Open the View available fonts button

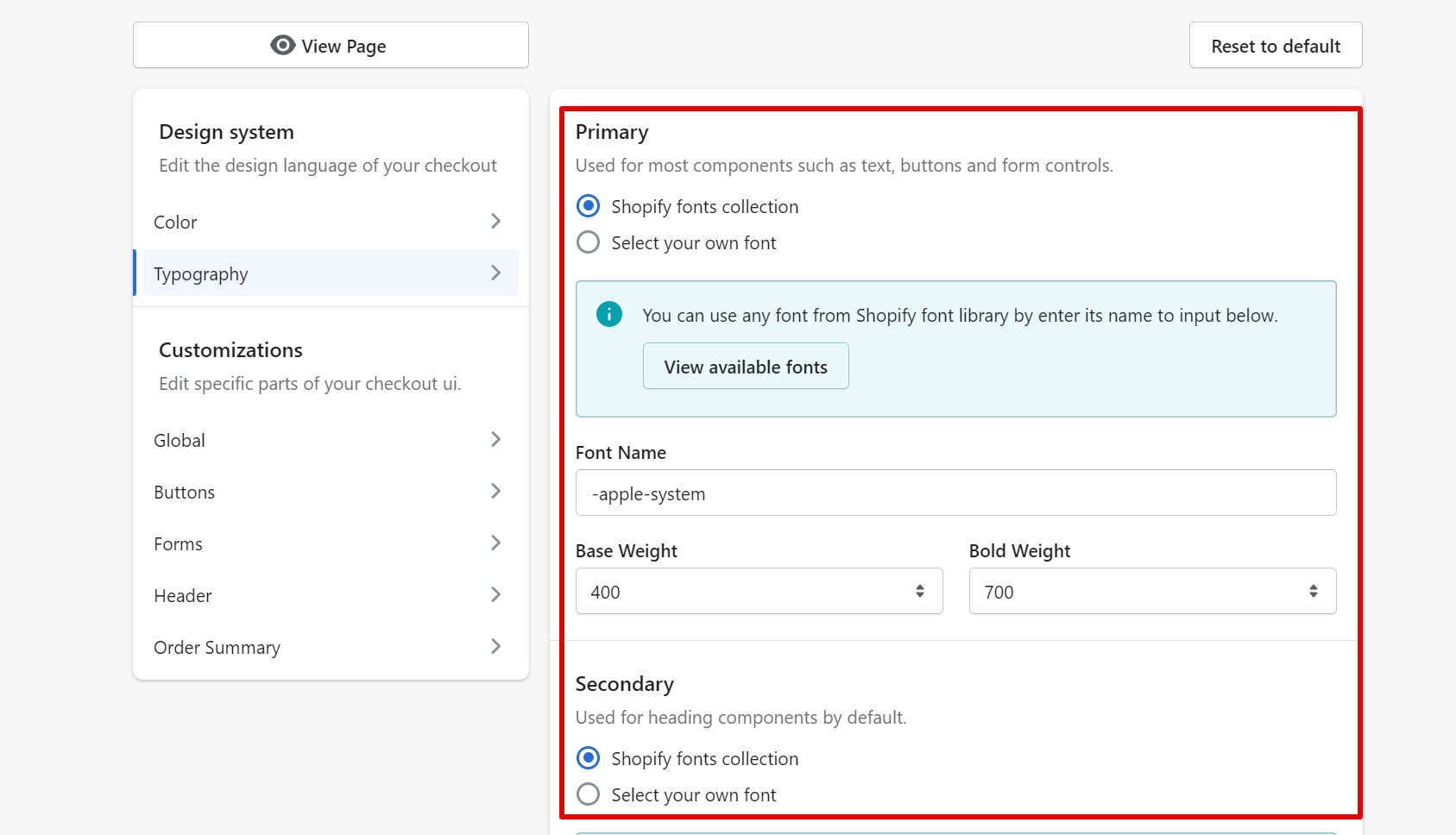point(746,366)
